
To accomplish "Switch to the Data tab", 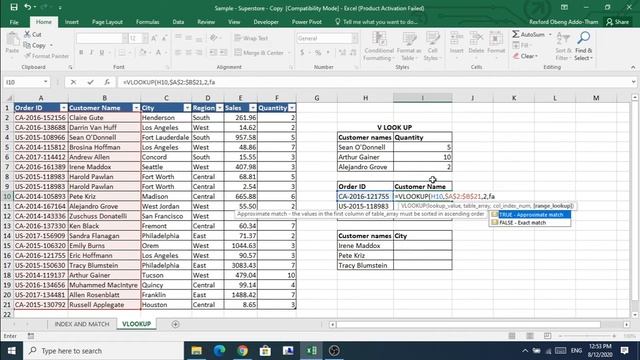I will (178, 22).
